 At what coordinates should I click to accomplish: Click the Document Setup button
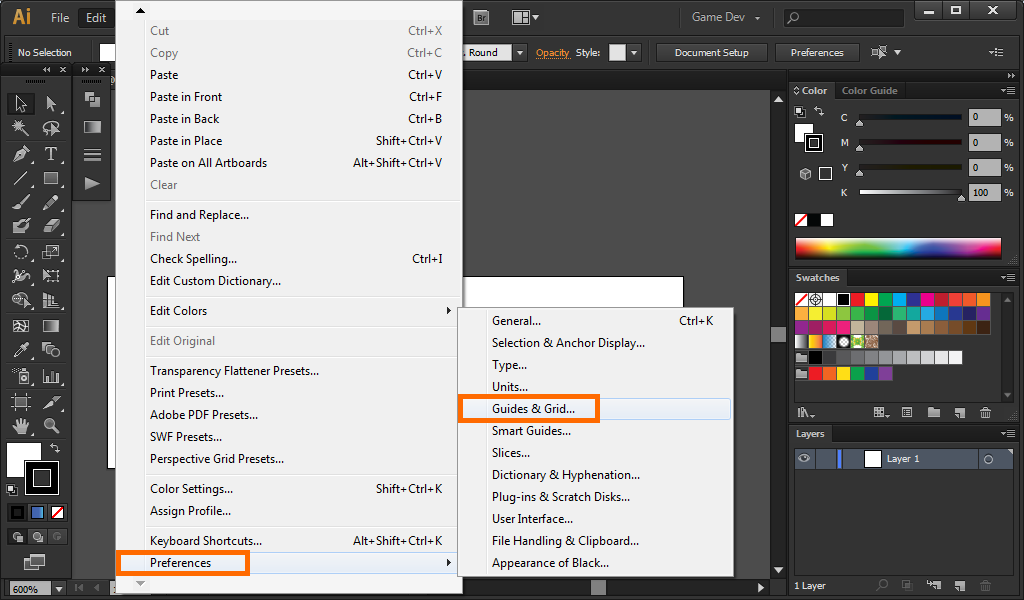pyautogui.click(x=711, y=53)
